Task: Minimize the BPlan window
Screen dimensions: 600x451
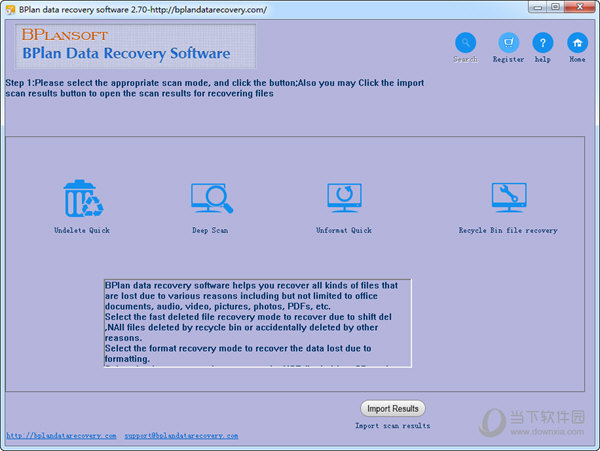Action: pos(538,7)
